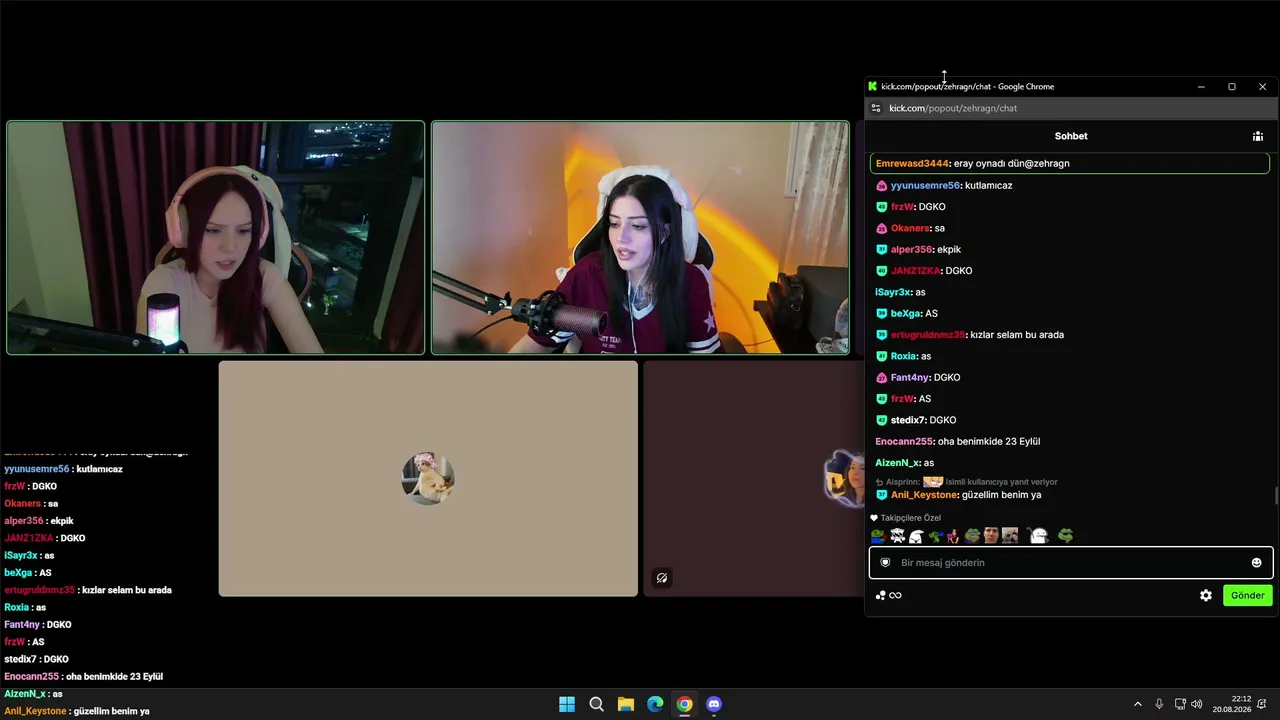This screenshot has width=1280, height=720.
Task: Select the black-haired streamer's webcam tile
Action: (x=640, y=238)
